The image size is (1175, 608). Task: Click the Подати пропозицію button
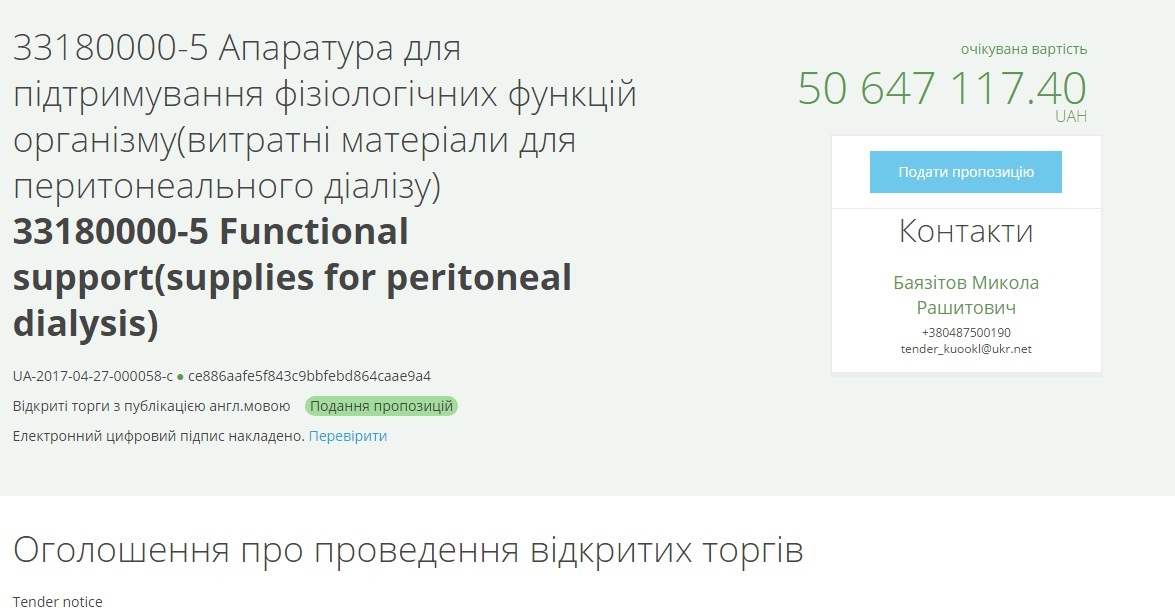[965, 172]
